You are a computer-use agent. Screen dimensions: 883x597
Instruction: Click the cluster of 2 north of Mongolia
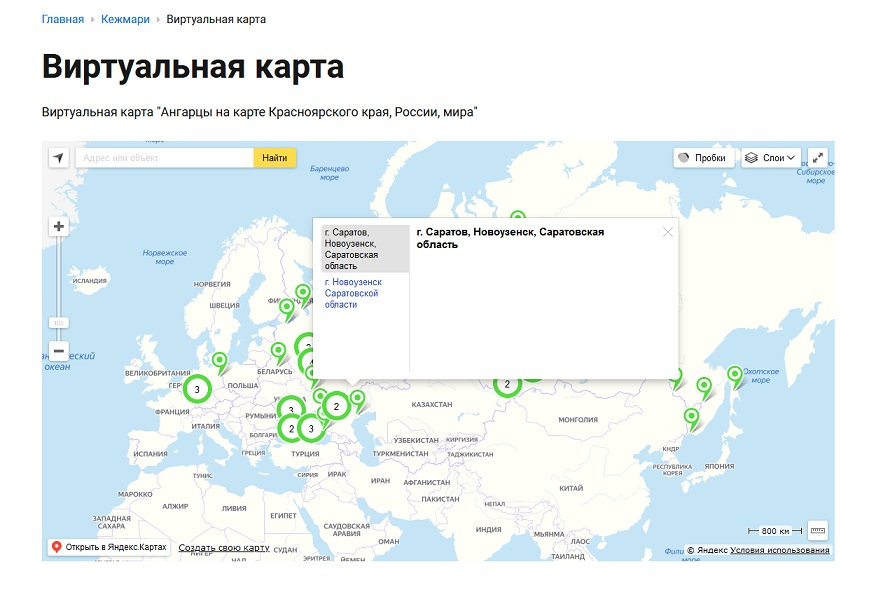(x=507, y=385)
